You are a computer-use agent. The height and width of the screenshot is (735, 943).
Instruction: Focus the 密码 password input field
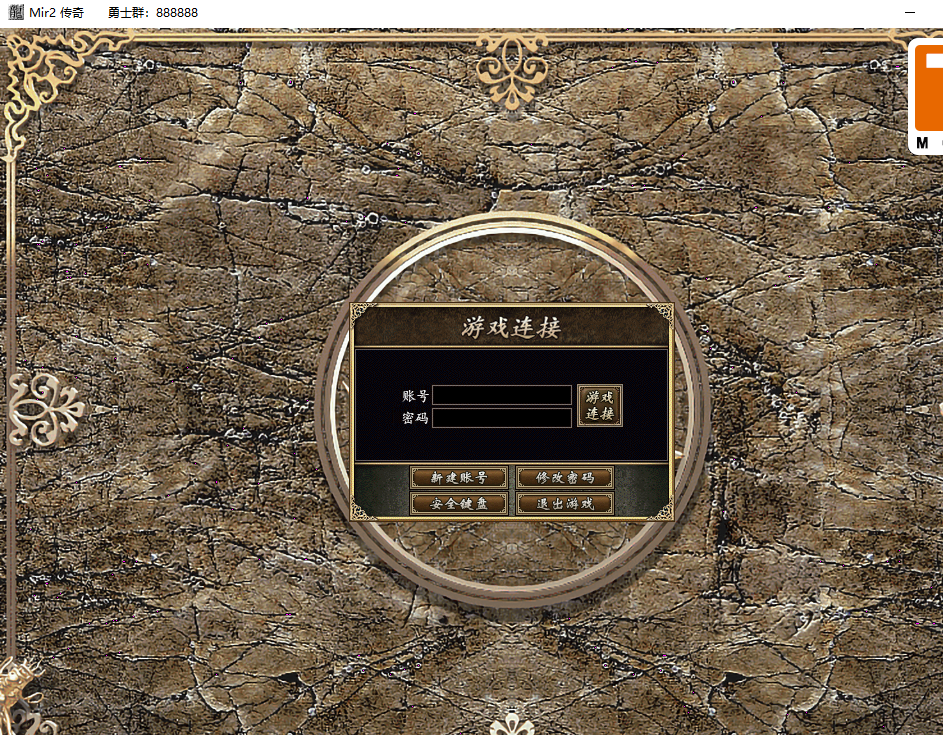click(502, 417)
